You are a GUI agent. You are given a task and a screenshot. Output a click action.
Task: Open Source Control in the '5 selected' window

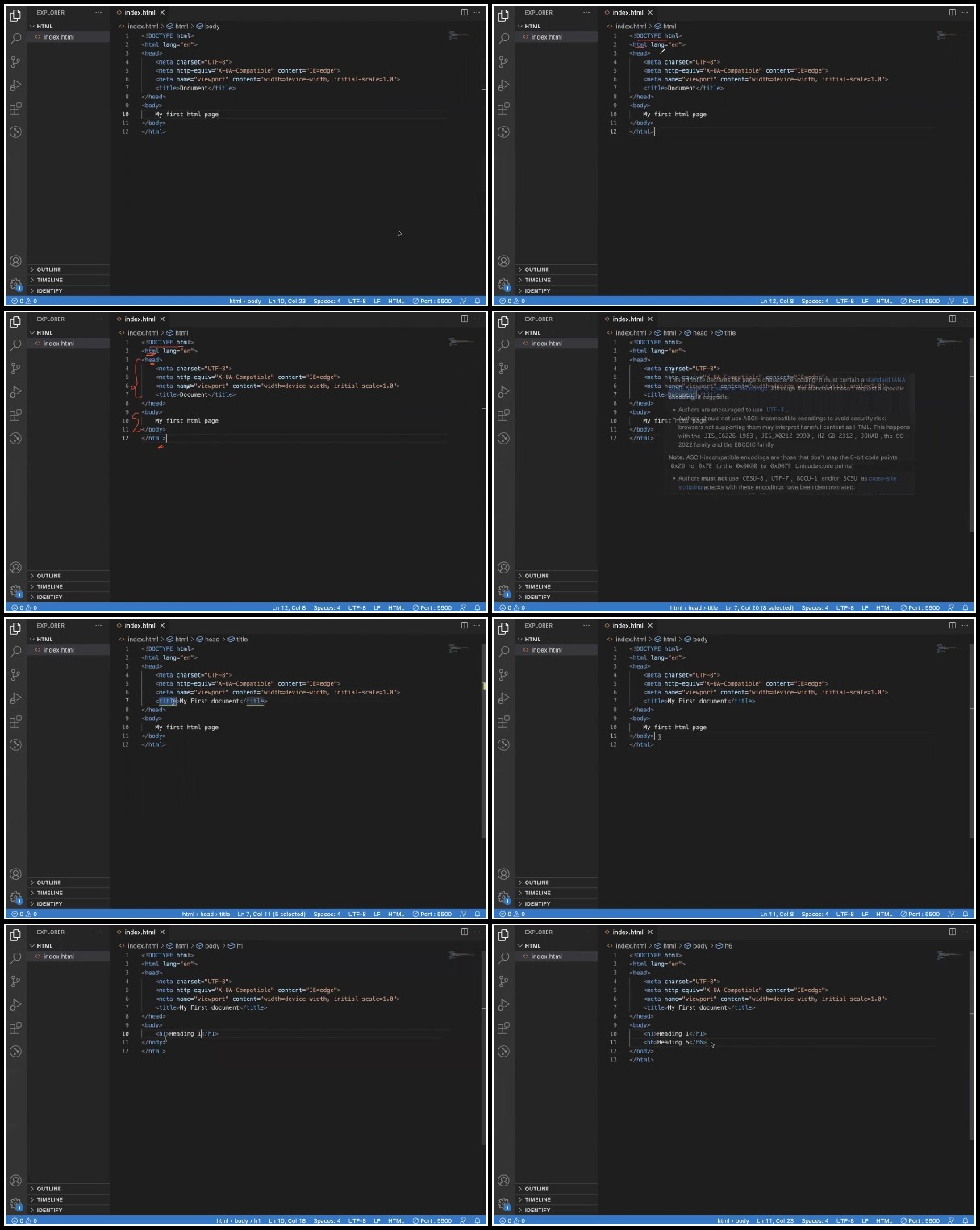point(15,674)
